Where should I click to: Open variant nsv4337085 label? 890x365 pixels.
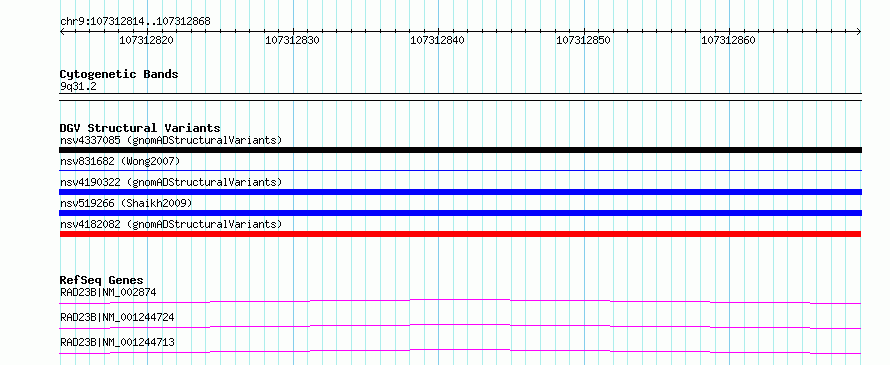coord(171,140)
